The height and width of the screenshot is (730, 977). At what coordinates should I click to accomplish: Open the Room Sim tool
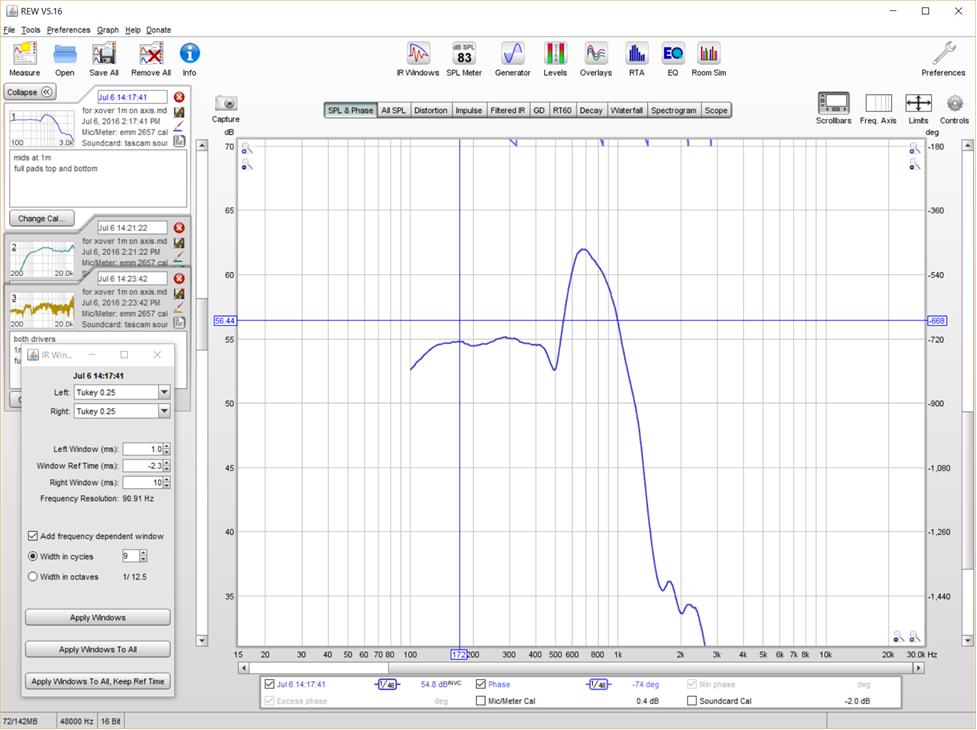click(708, 59)
